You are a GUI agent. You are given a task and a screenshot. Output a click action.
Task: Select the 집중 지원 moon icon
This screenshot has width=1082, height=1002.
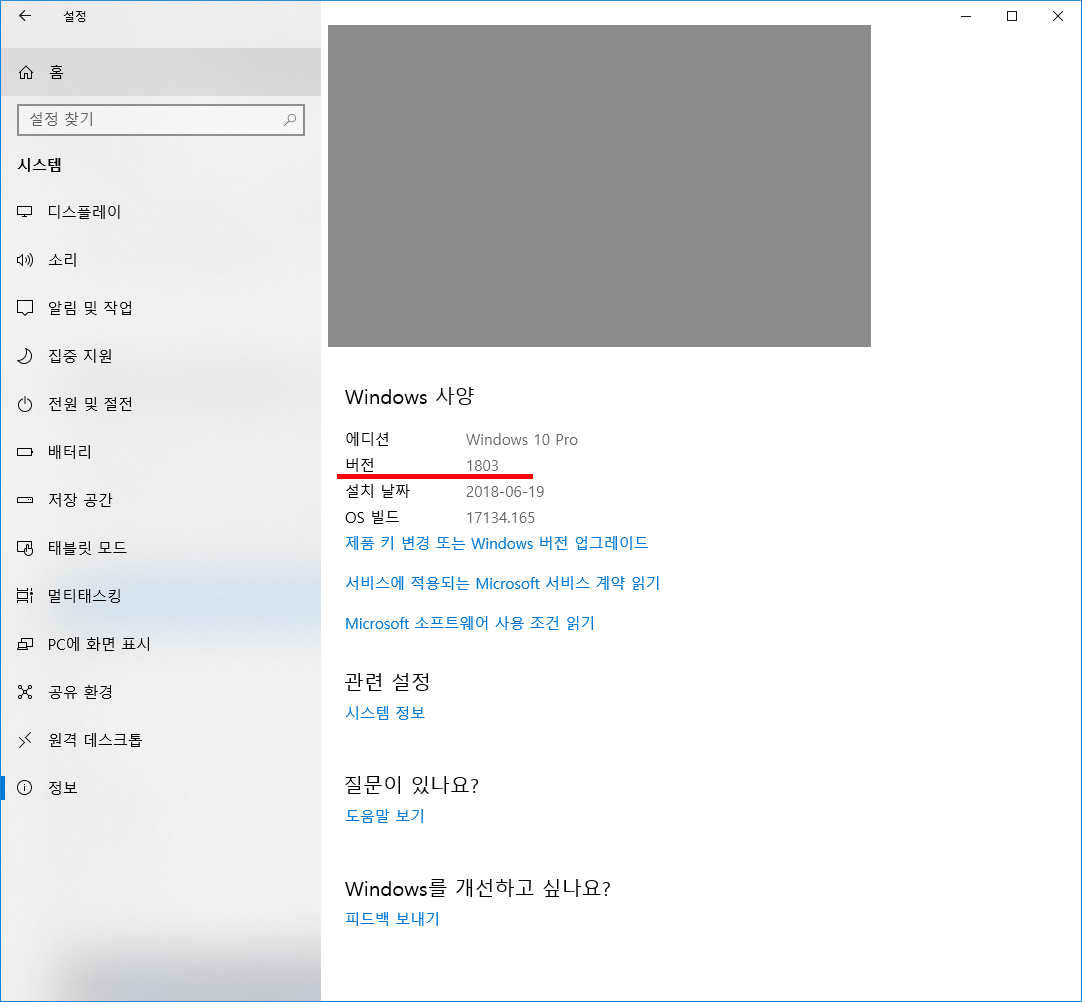[x=25, y=356]
